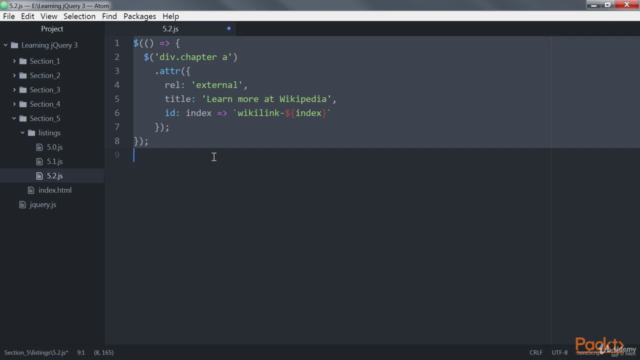640x360 pixels.
Task: Expand the Section_4 folder arrow
Action: 14,104
